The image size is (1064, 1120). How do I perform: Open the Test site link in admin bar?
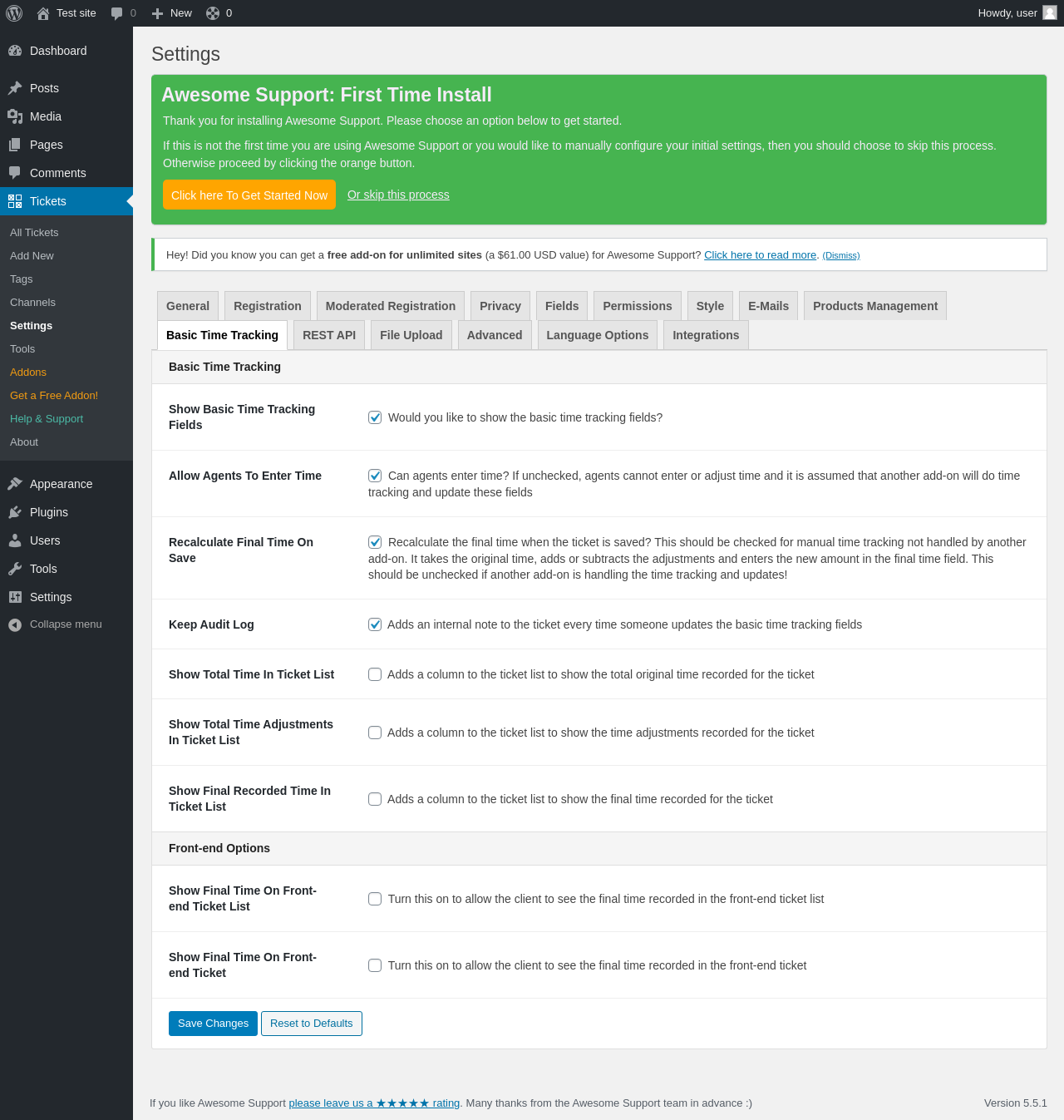click(x=66, y=13)
